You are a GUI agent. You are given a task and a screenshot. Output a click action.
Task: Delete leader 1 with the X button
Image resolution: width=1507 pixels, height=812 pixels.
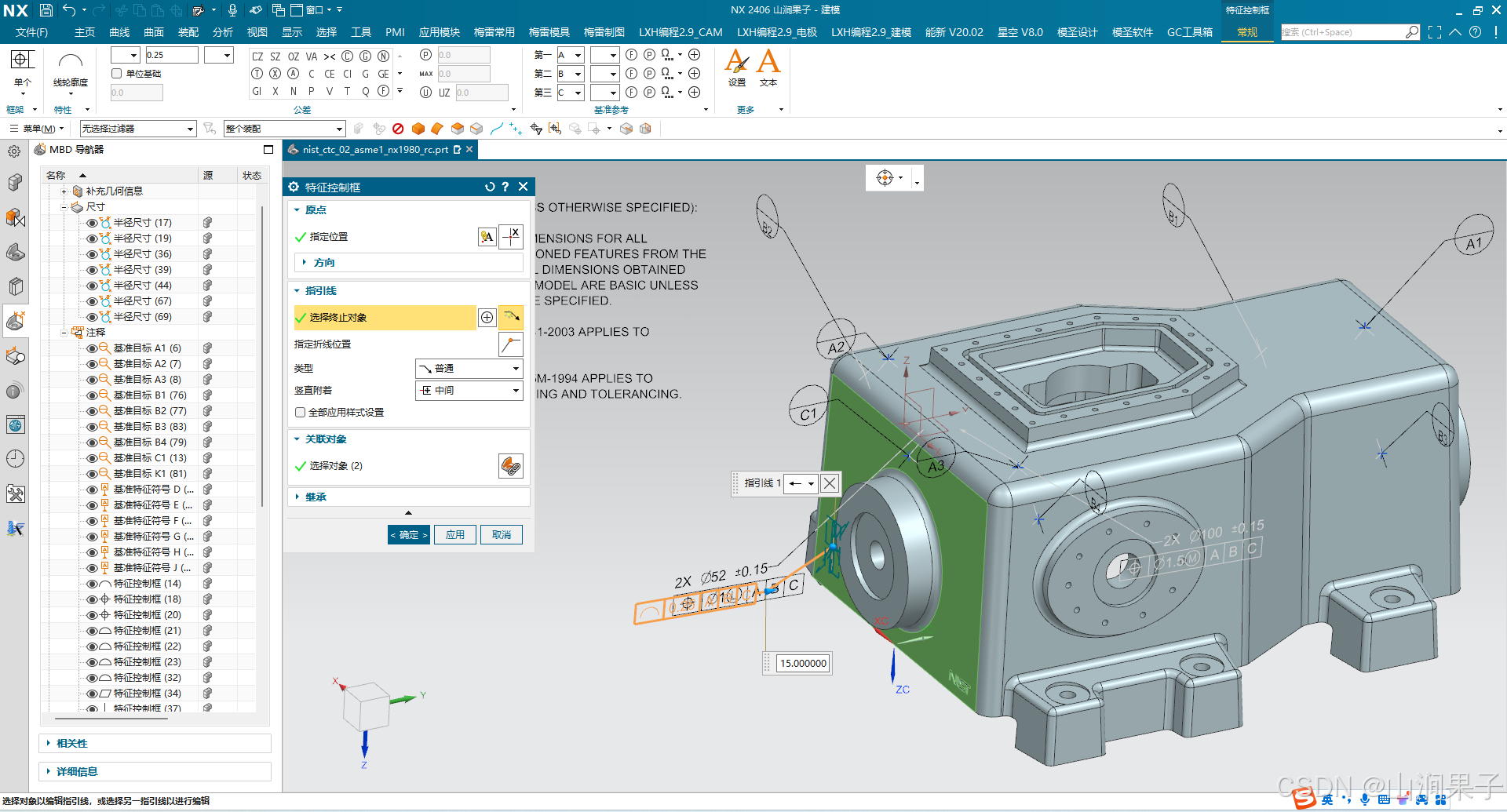tap(830, 483)
